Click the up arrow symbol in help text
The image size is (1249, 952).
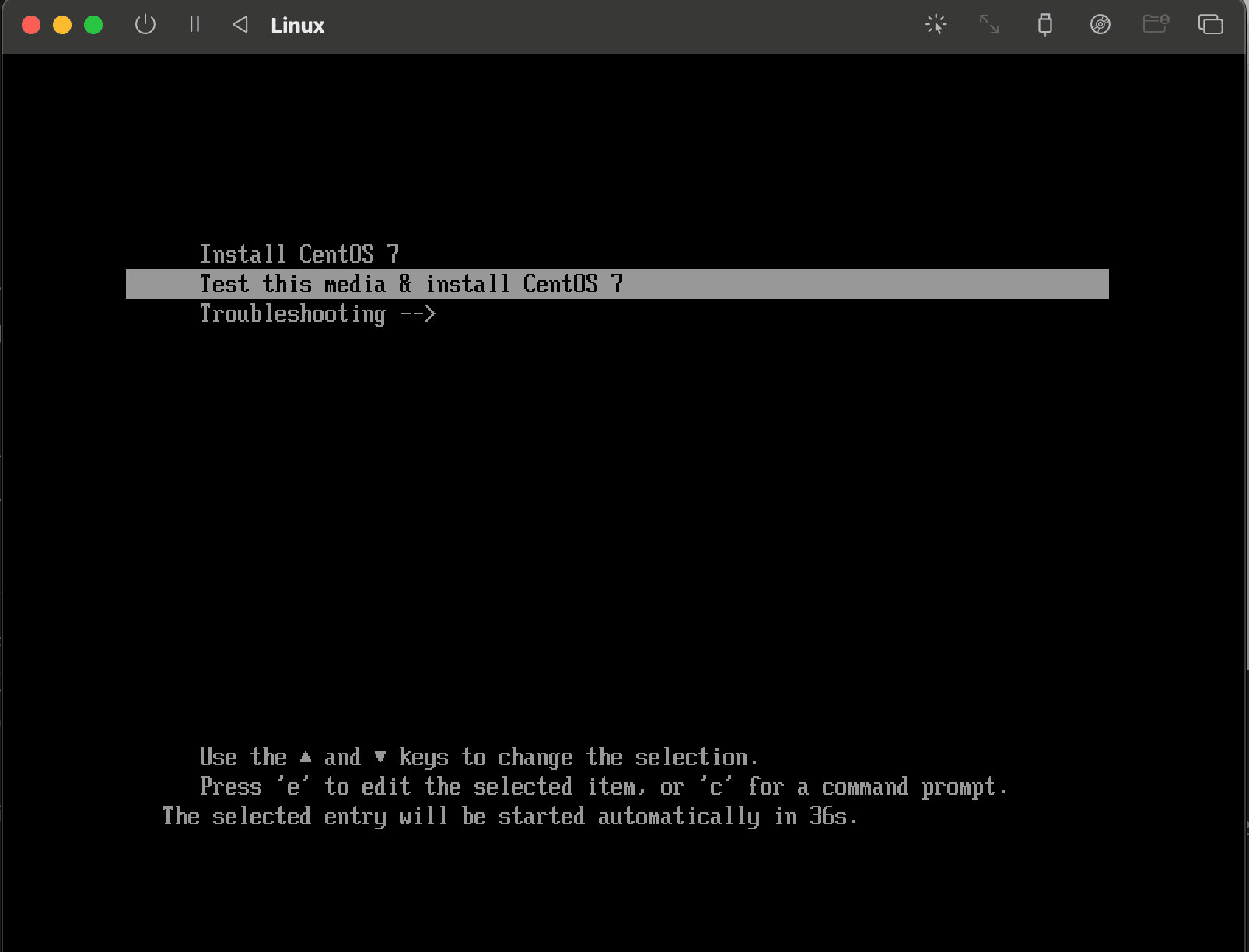[x=306, y=757]
